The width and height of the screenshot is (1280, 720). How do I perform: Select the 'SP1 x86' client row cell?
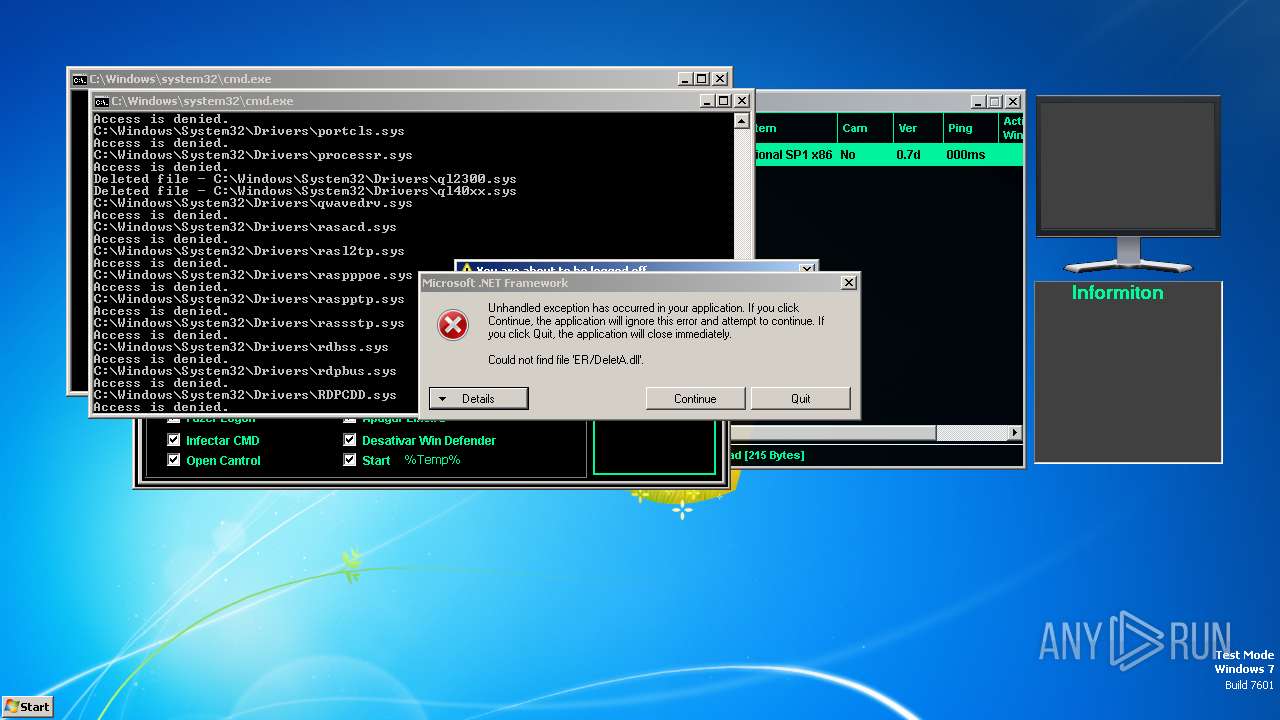pyautogui.click(x=796, y=155)
